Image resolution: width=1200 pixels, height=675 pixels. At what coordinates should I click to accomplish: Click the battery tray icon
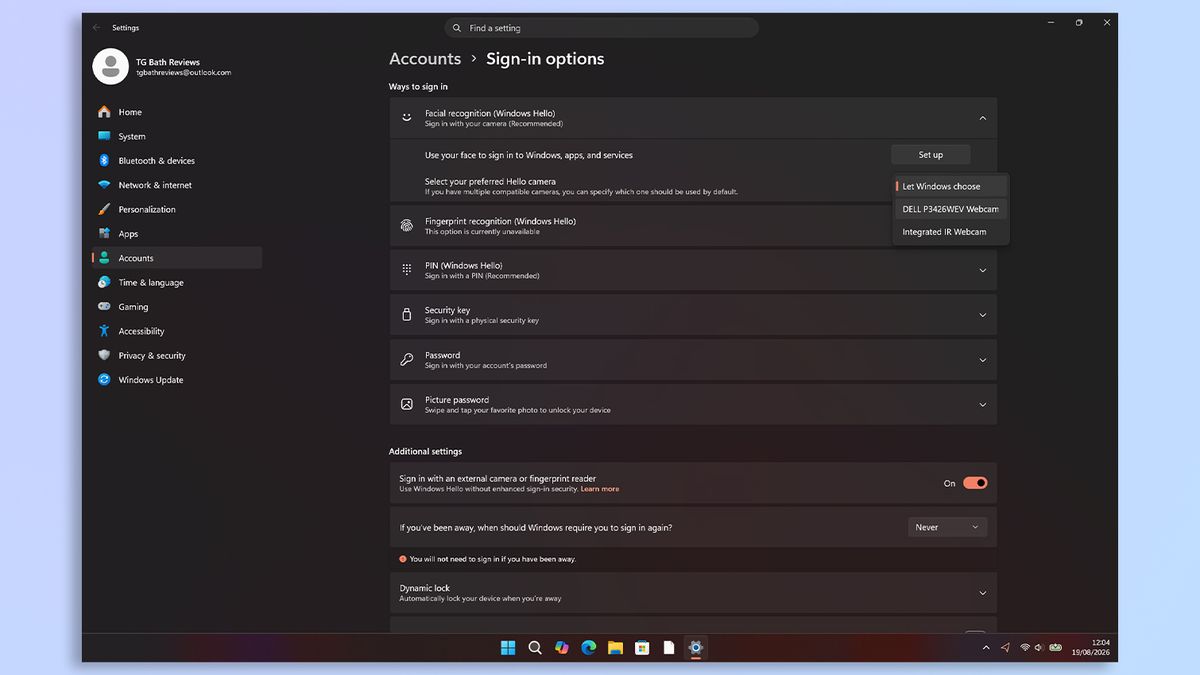1055,648
